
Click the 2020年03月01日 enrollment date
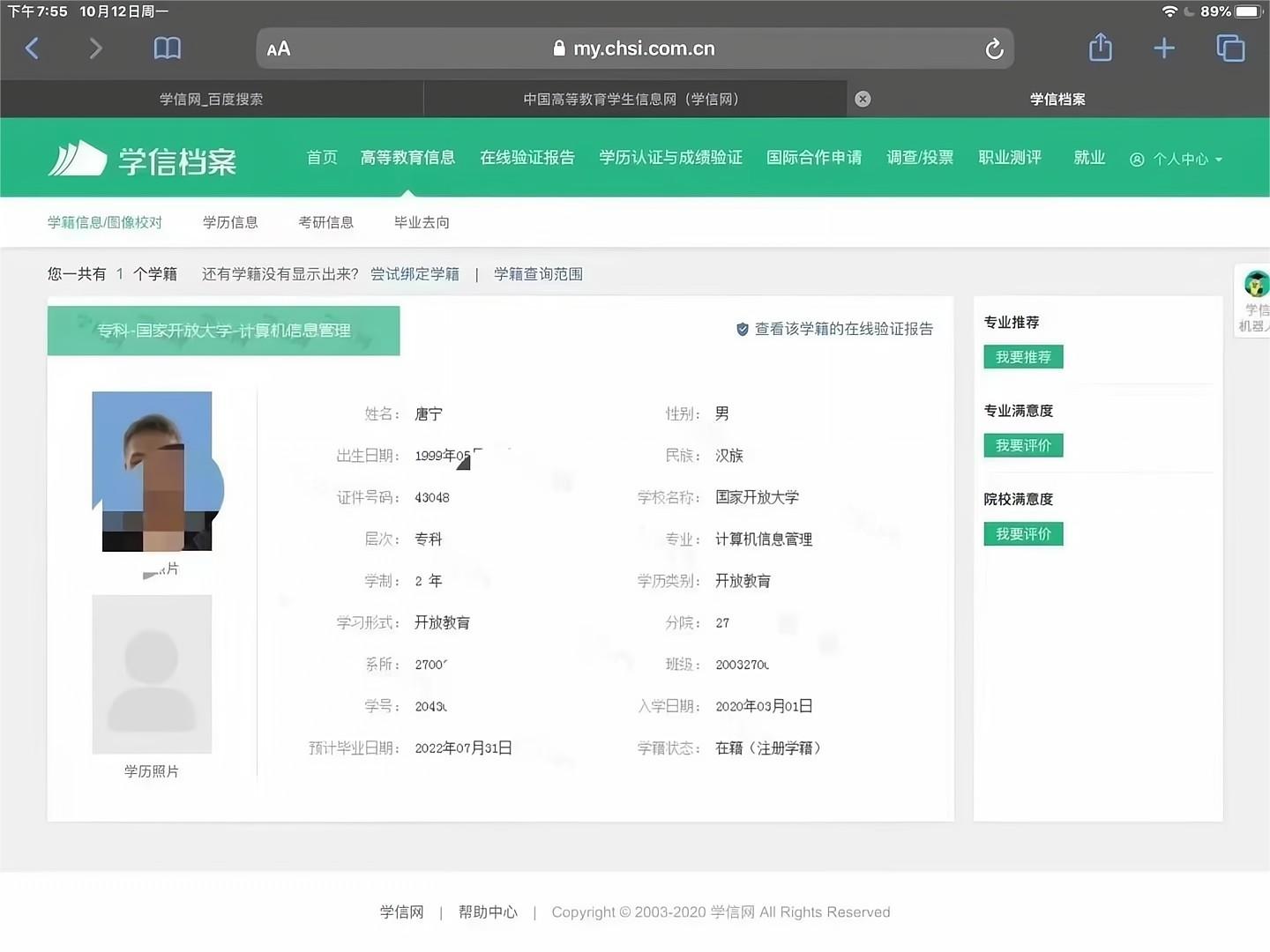tap(765, 706)
